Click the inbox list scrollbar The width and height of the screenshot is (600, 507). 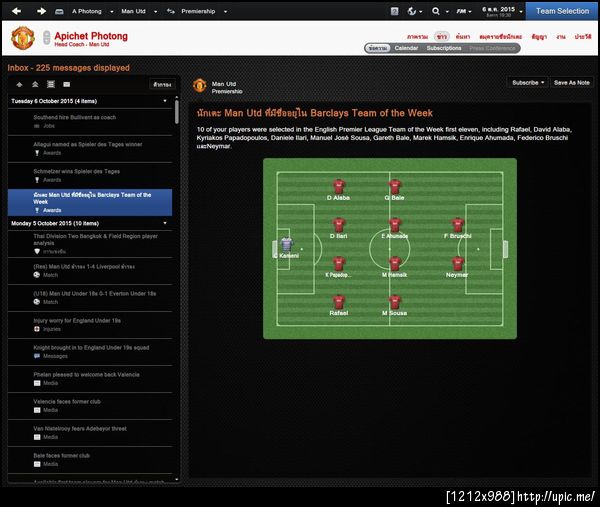pos(176,112)
